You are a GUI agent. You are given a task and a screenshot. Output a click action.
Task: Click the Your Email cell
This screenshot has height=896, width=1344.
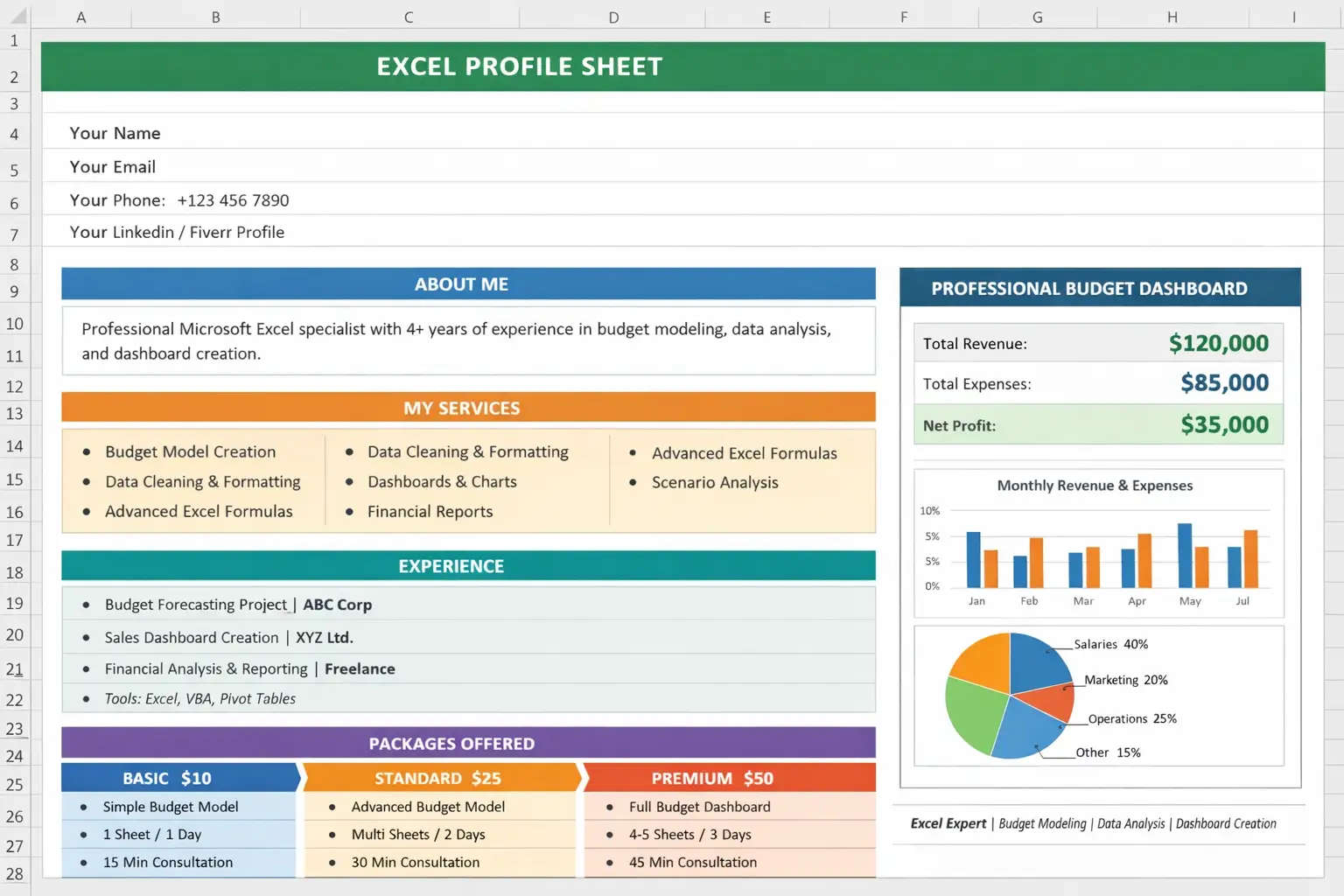point(113,167)
